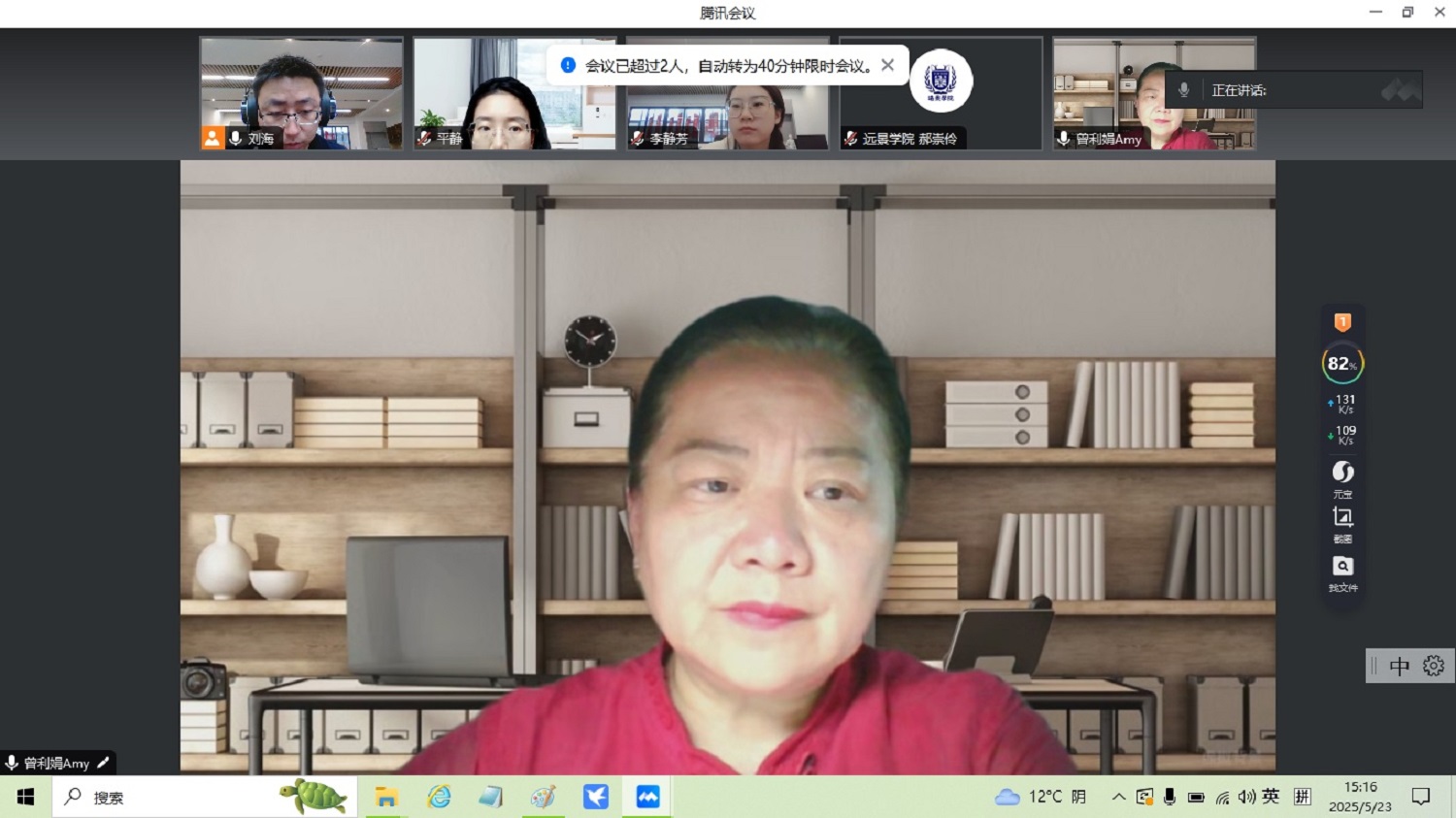Click the orange badge atop floating widget
Image resolution: width=1456 pixels, height=818 pixels.
click(1342, 322)
